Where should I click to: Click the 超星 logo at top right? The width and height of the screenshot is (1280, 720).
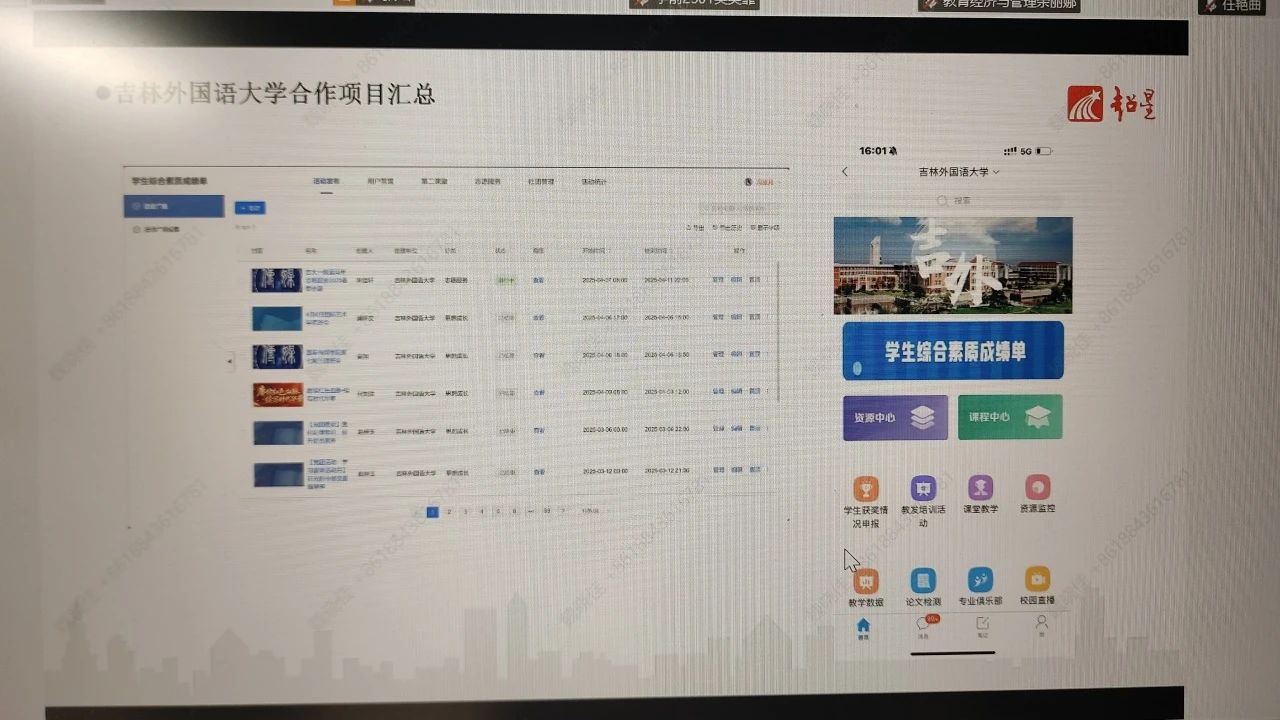(x=1111, y=104)
